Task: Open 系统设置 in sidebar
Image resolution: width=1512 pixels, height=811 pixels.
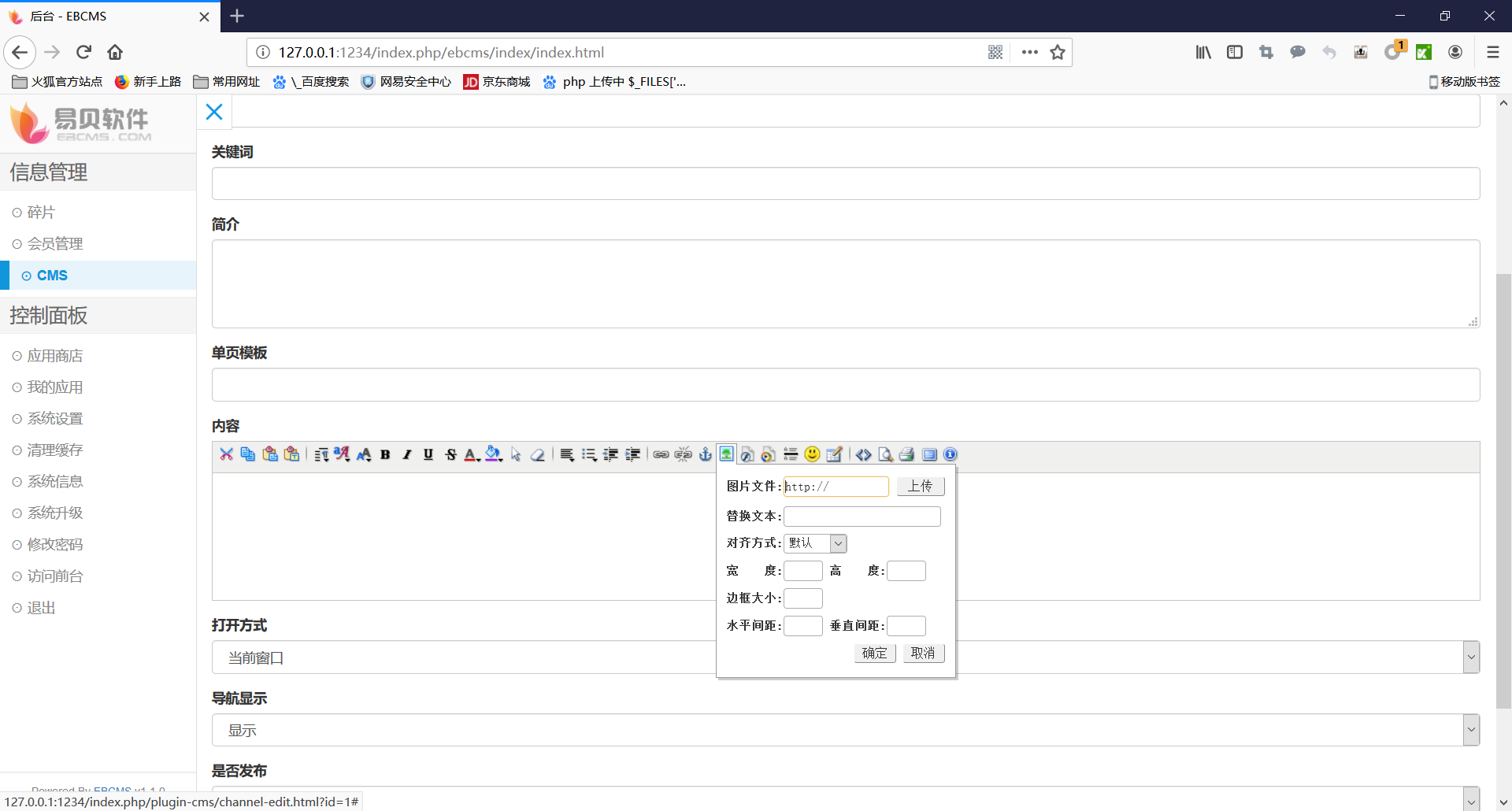Action: (x=55, y=419)
